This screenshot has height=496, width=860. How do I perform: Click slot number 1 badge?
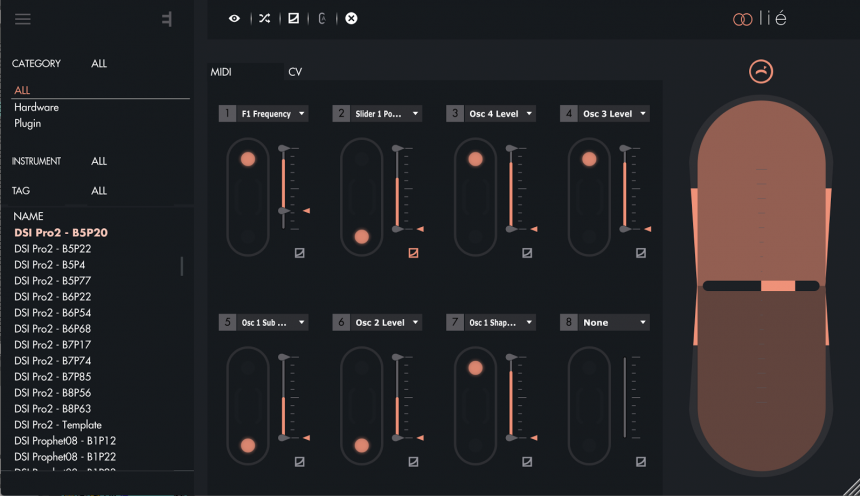(x=228, y=114)
